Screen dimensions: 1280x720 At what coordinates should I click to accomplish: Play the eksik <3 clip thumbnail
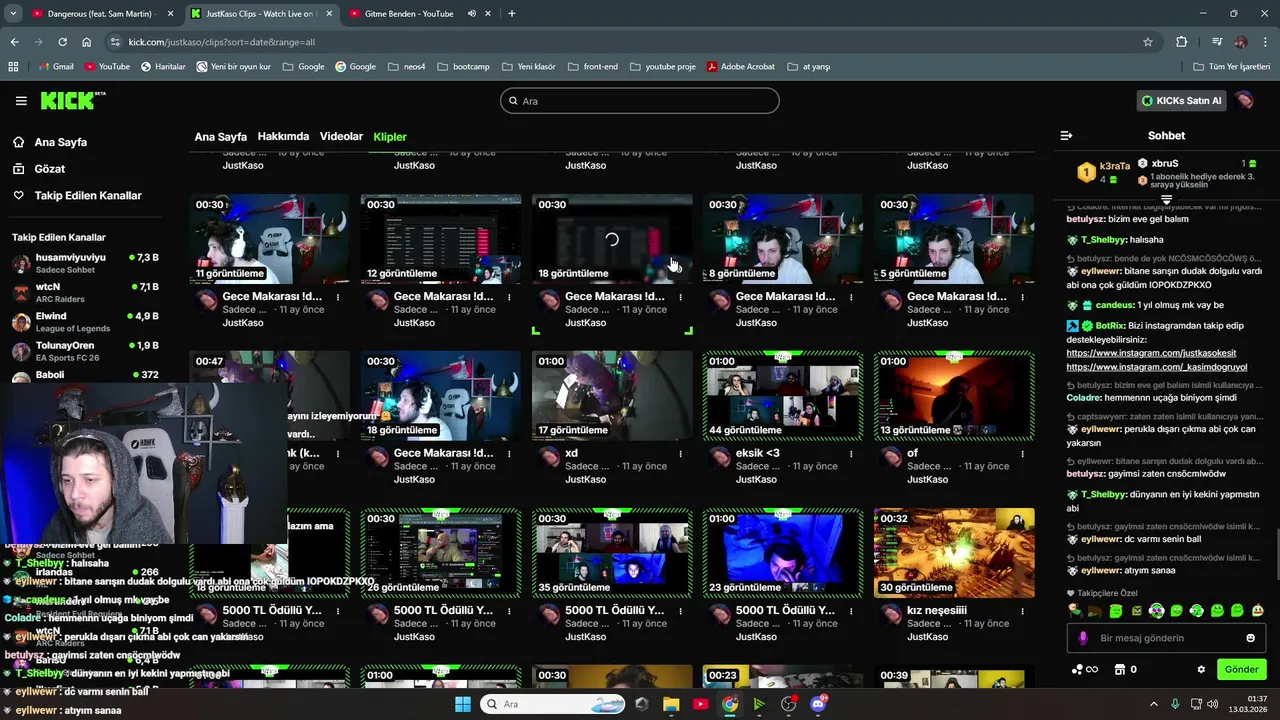pos(783,396)
